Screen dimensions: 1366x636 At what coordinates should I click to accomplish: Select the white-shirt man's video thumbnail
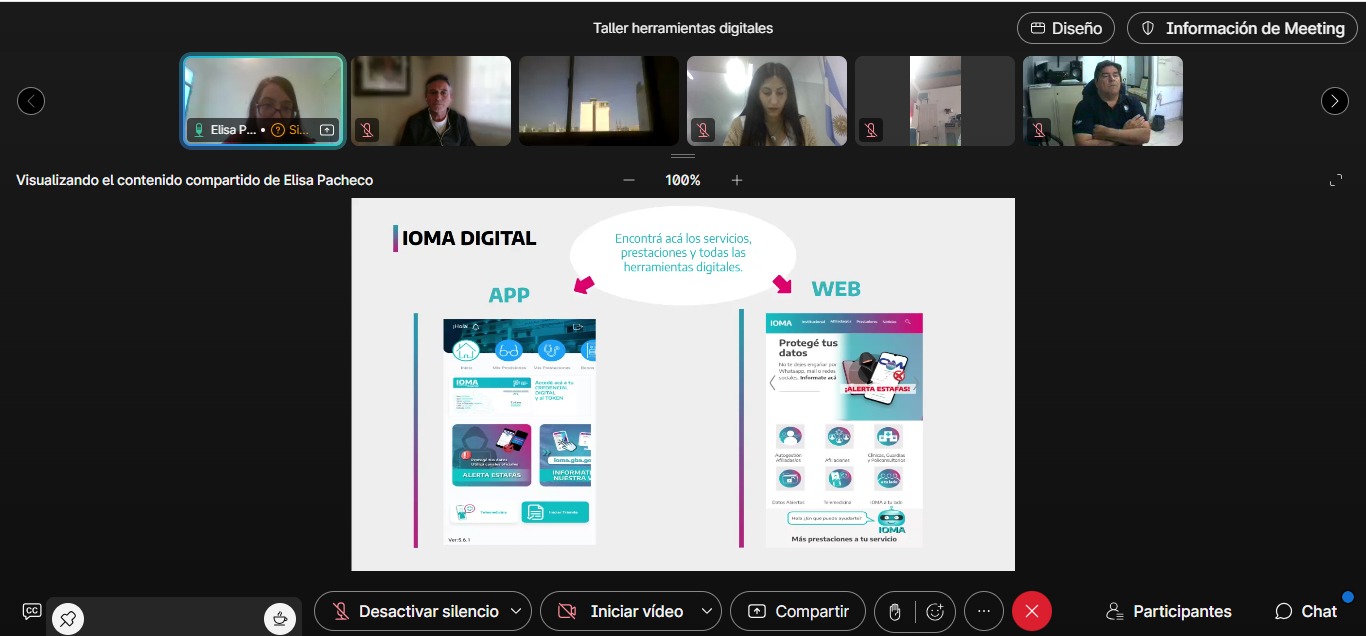click(x=431, y=101)
